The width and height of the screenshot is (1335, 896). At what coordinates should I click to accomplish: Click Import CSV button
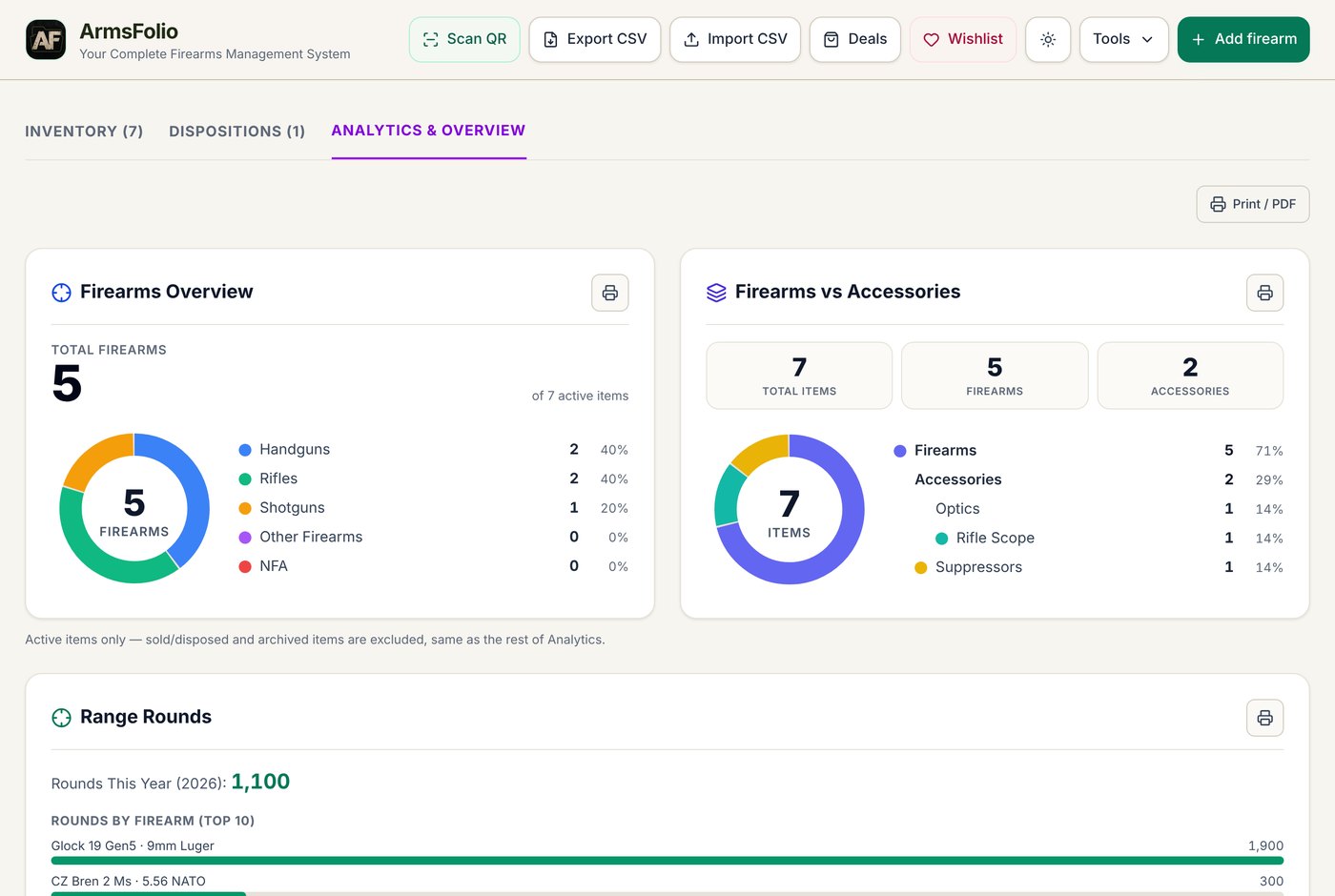point(735,39)
